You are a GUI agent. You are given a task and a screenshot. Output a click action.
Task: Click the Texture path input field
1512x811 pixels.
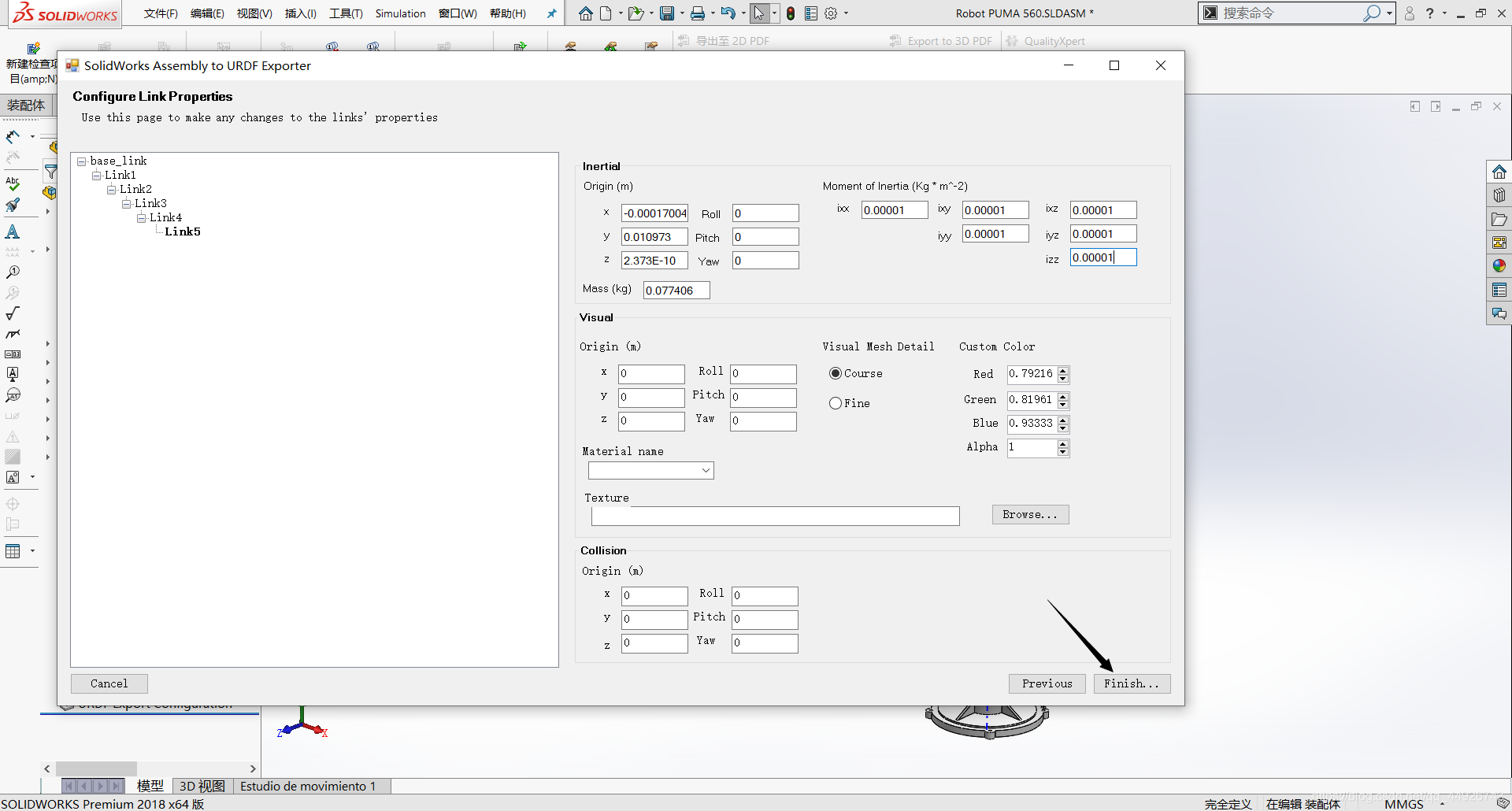(x=775, y=516)
